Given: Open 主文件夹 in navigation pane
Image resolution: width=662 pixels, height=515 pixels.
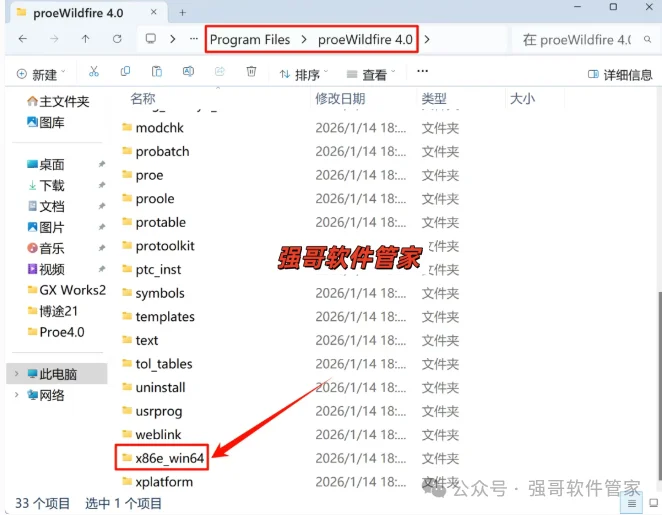Looking at the screenshot, I should 58,101.
